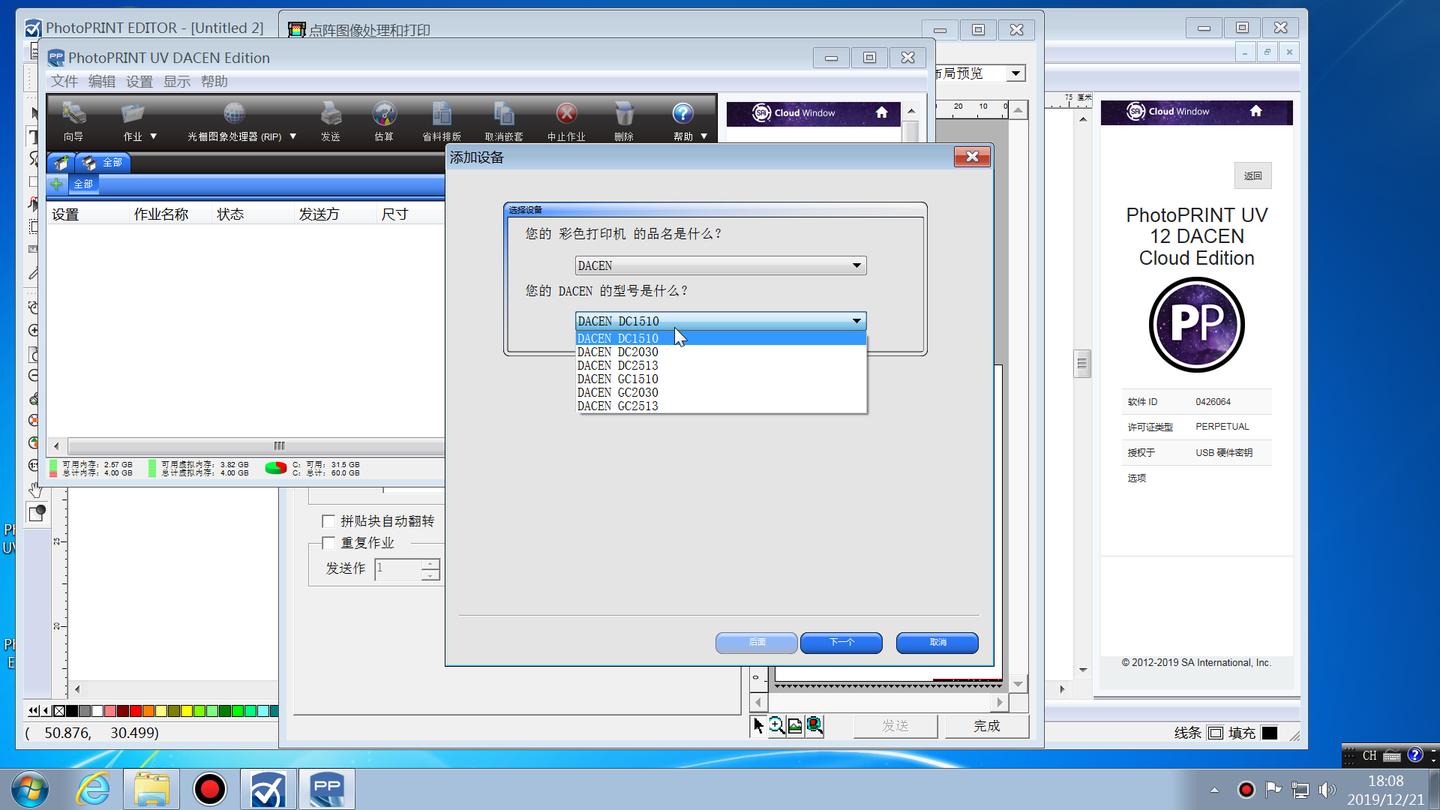Click the 发送方 column header
This screenshot has width=1440, height=810.
[319, 214]
